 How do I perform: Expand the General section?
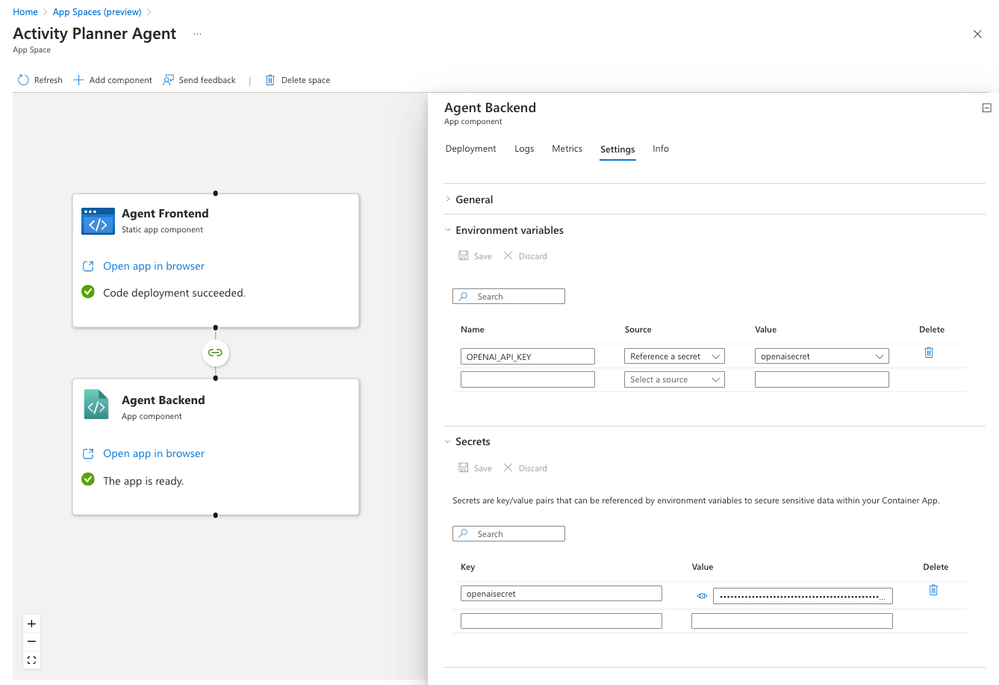474,200
